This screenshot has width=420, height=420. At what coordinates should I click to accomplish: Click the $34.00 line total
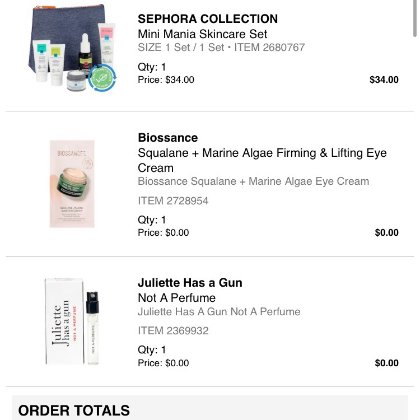(x=384, y=80)
